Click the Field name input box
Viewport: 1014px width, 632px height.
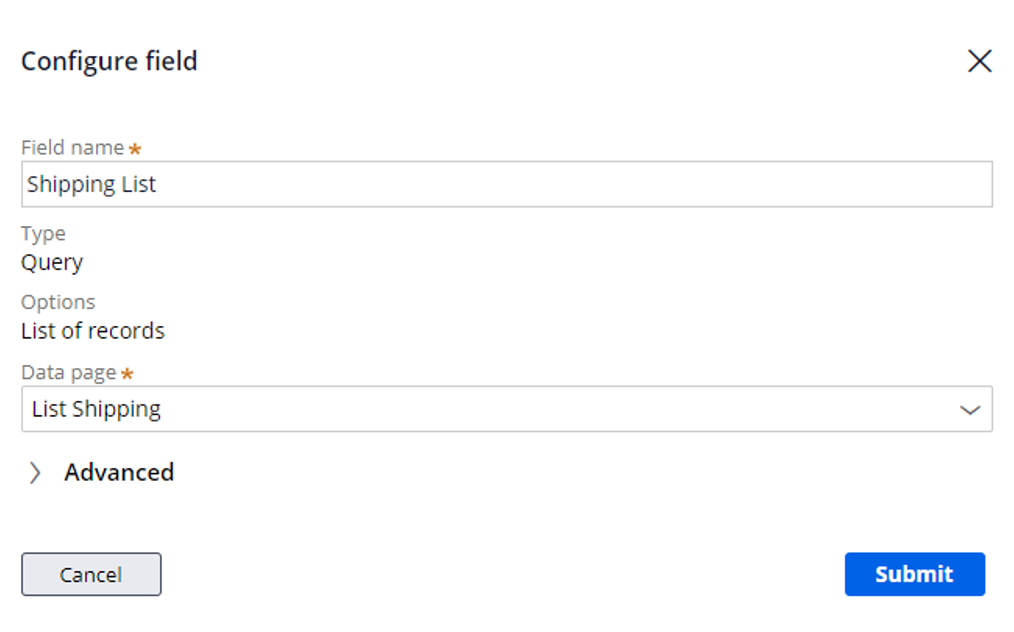[x=506, y=185]
